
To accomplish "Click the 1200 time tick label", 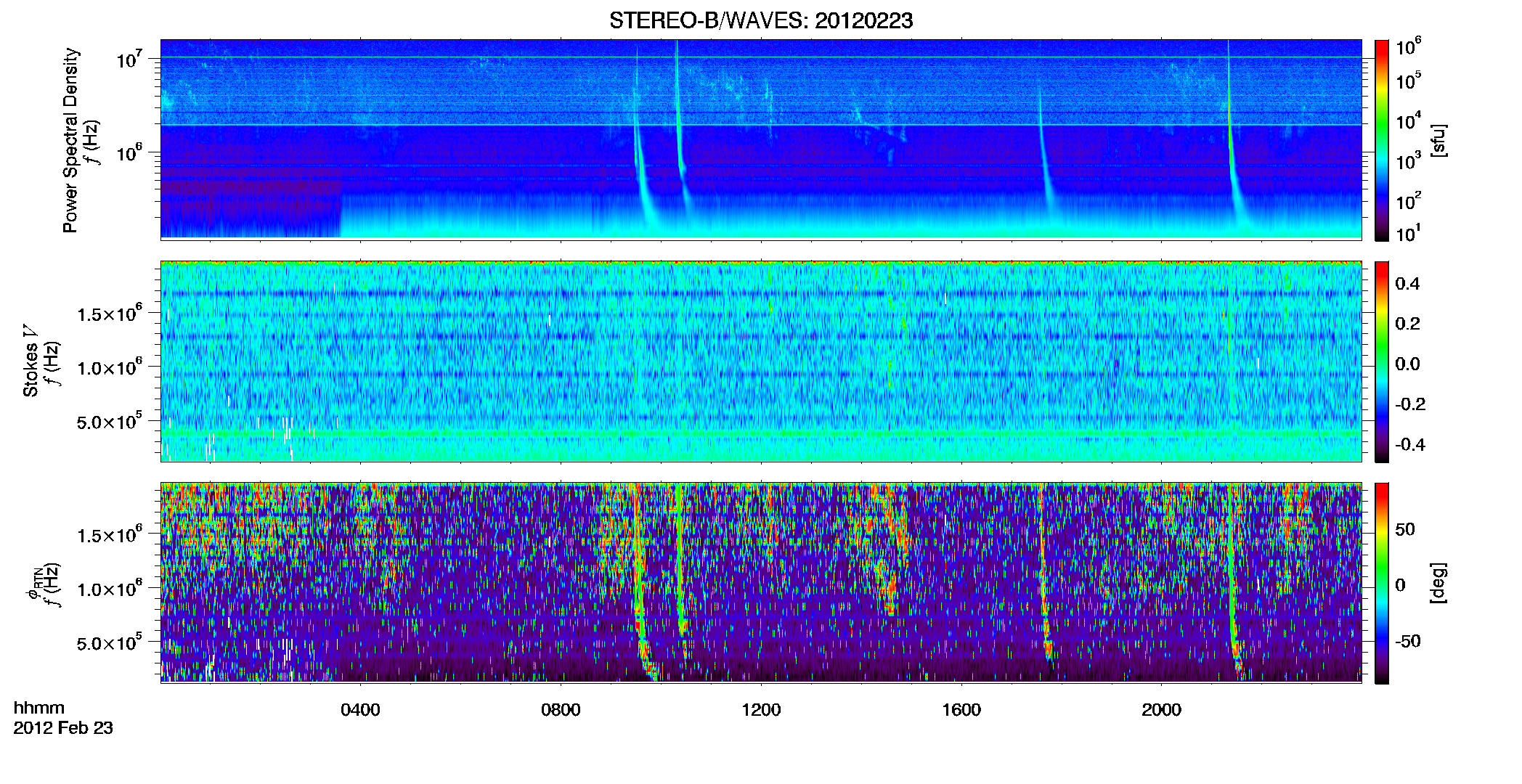I will [761, 710].
